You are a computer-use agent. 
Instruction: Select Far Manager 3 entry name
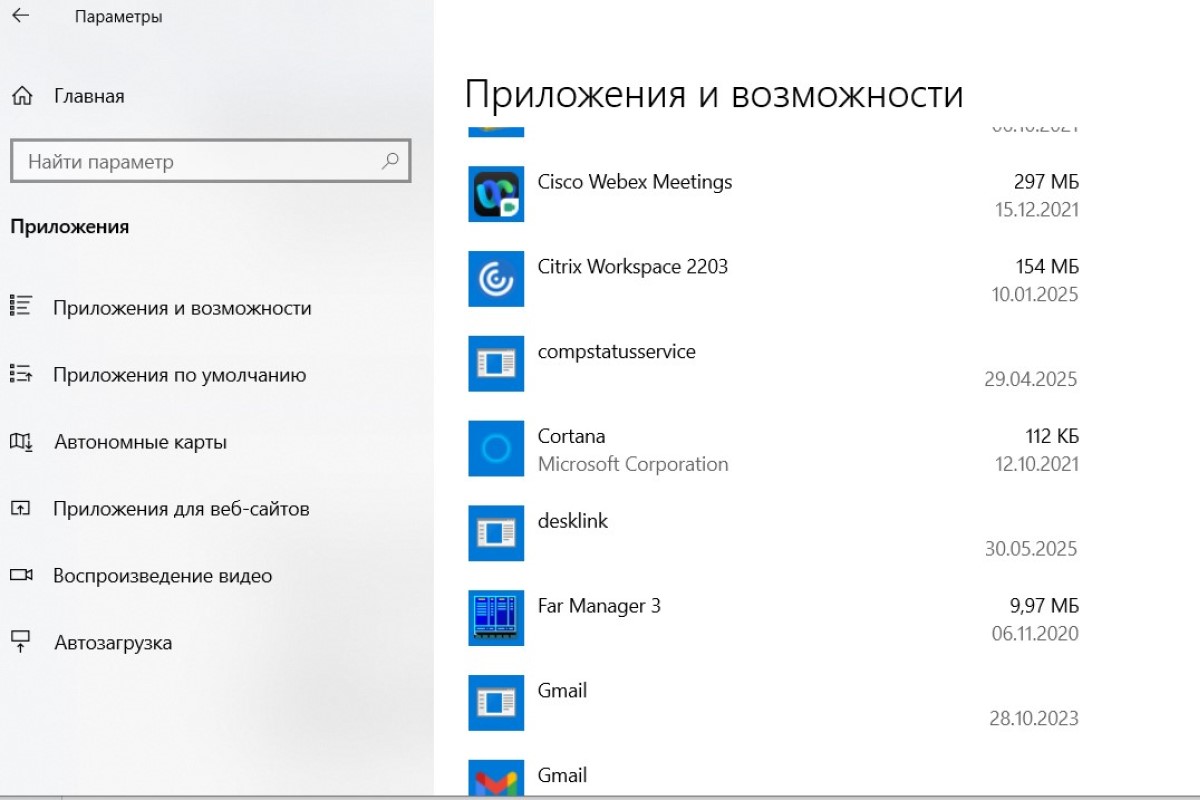point(599,606)
